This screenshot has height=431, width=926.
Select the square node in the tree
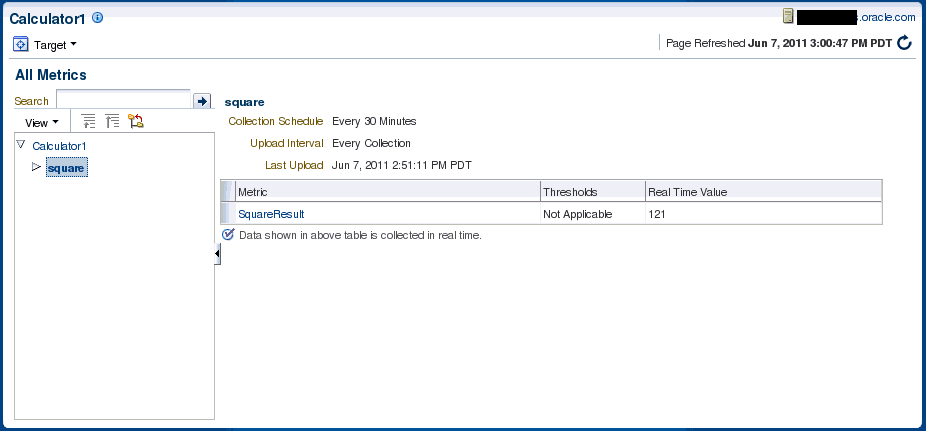67,168
